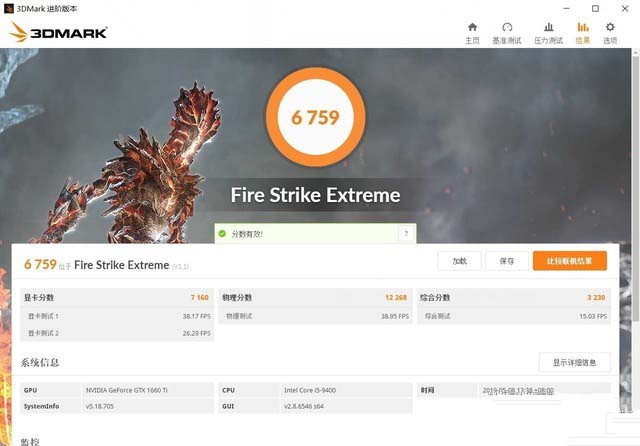This screenshot has width=640, height=446.
Task: Open the Options (选项) gear tab
Action: tap(610, 33)
